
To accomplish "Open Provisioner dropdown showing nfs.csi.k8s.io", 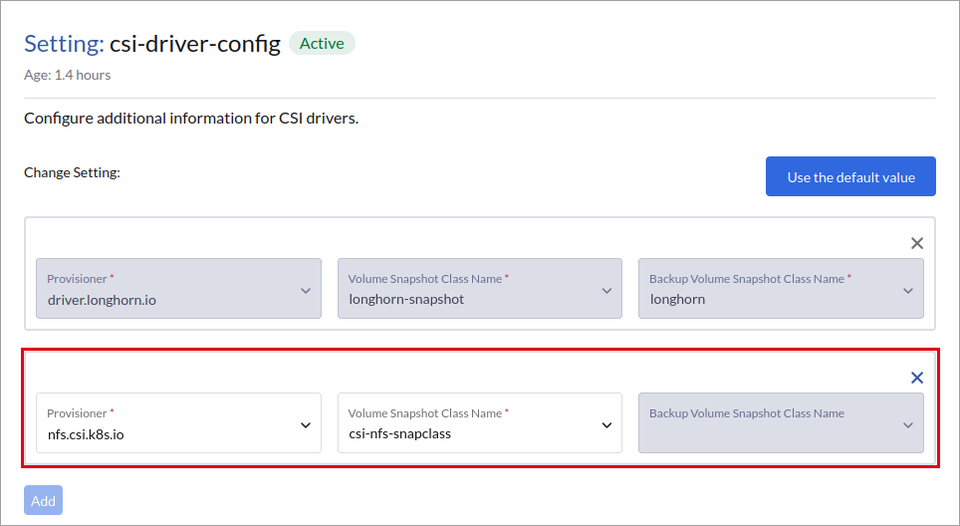I will coord(179,423).
